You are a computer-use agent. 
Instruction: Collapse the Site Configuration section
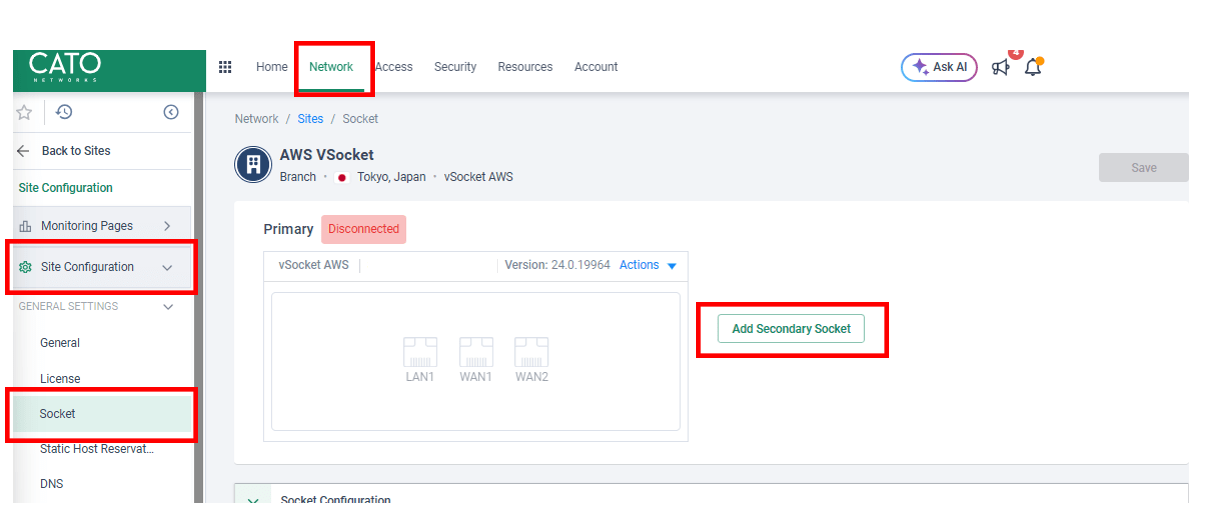[167, 268]
